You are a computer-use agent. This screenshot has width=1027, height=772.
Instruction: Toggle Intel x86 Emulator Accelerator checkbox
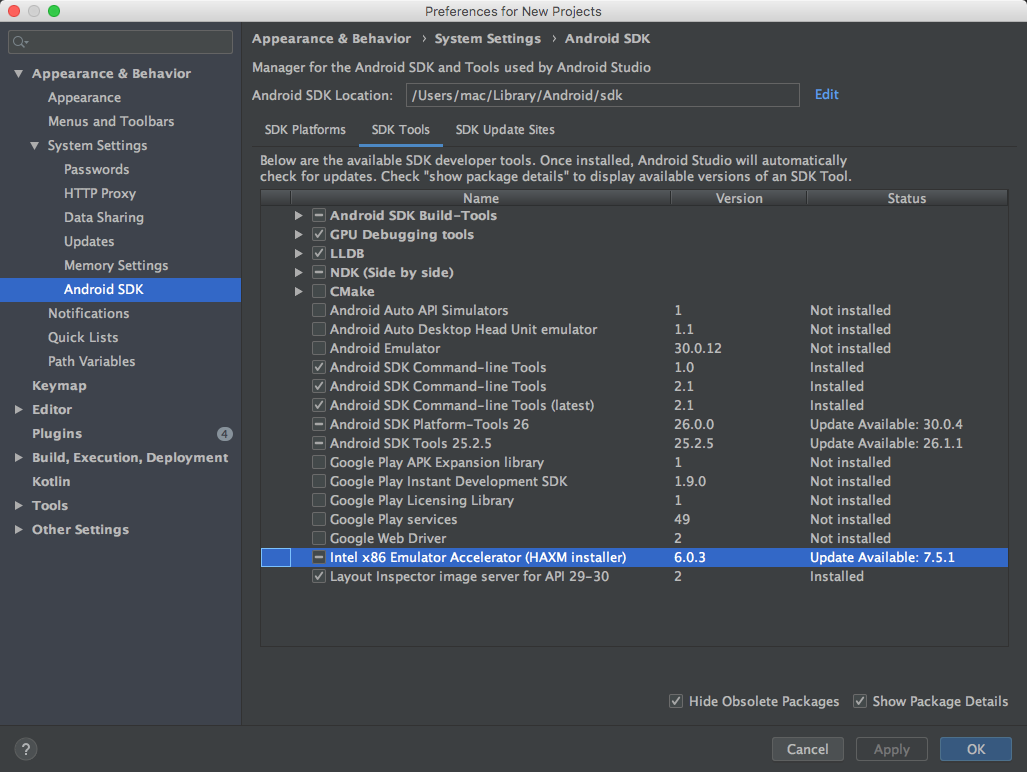(319, 557)
